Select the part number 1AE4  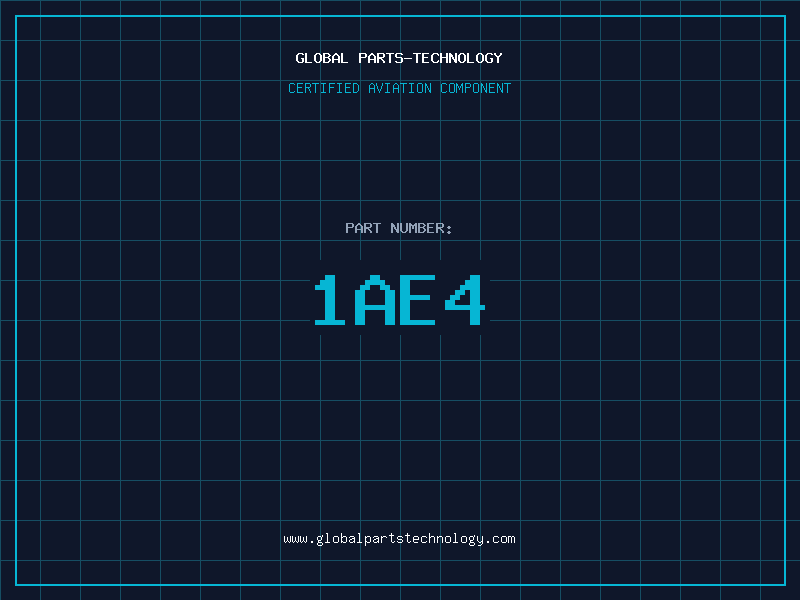399,300
